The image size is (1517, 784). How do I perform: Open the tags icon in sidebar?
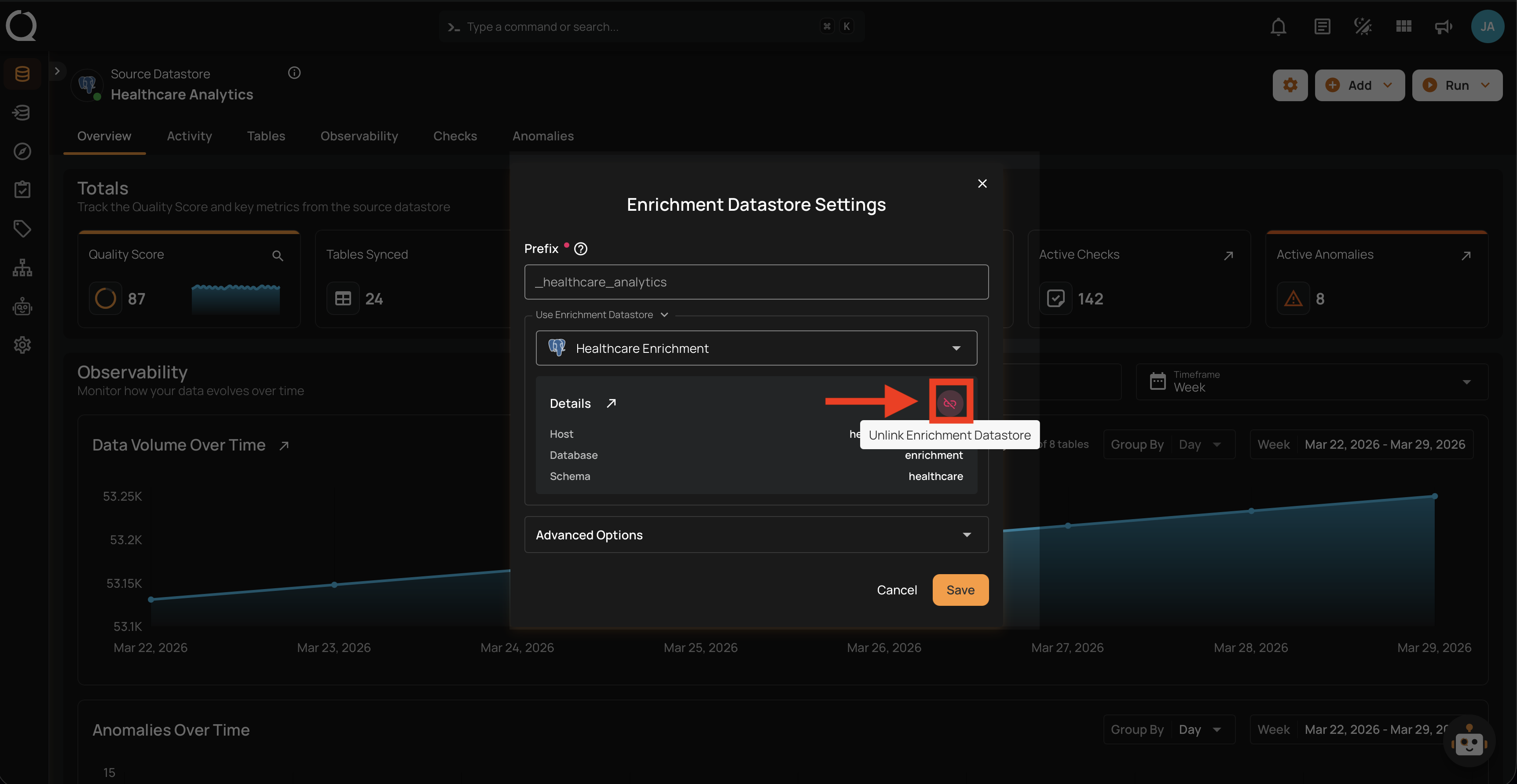[x=22, y=228]
